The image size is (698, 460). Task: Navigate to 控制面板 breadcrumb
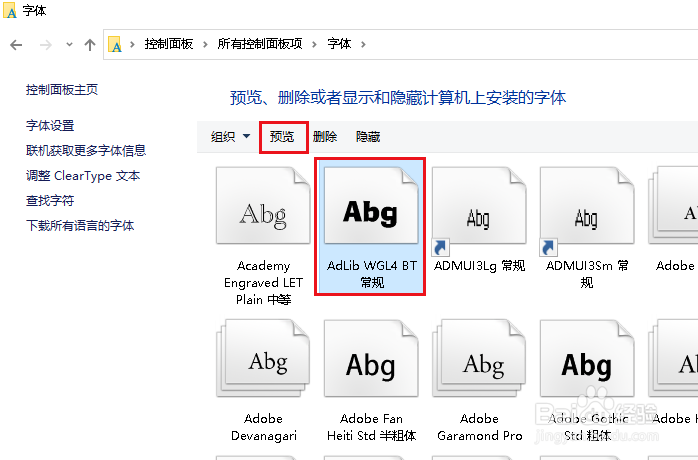click(x=169, y=44)
